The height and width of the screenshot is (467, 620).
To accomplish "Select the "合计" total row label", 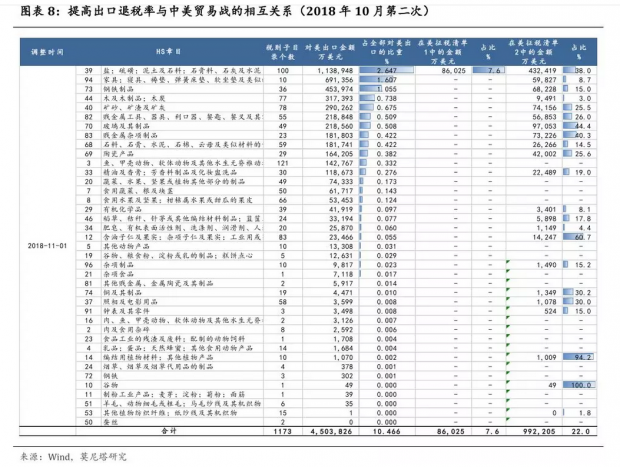I will (x=169, y=431).
